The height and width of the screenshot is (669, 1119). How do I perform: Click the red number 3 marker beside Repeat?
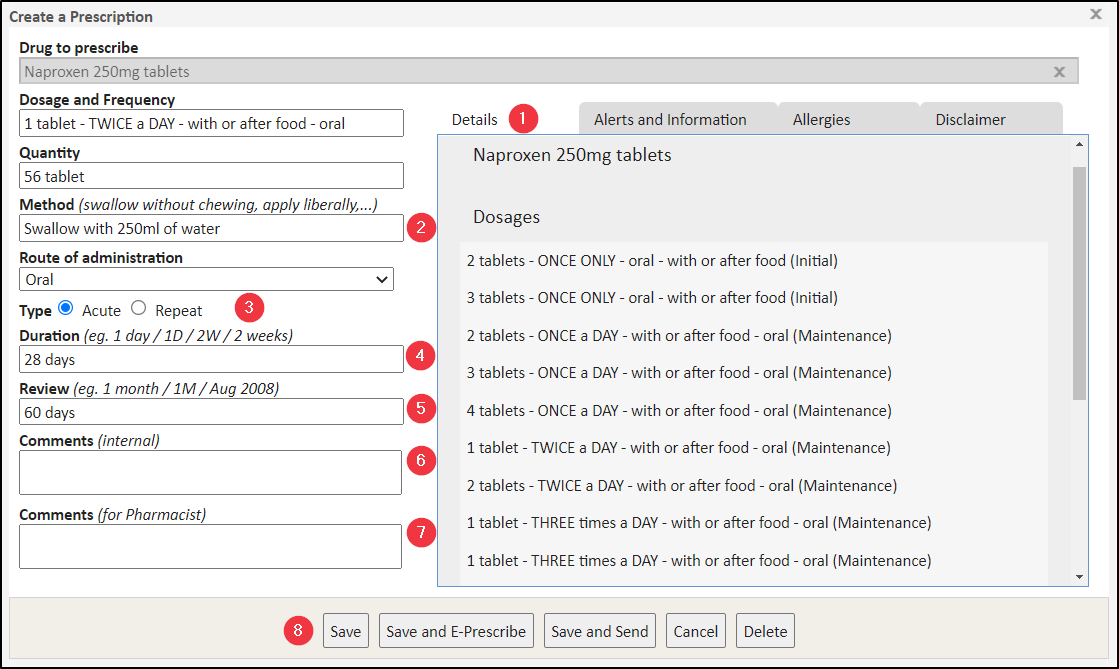click(x=249, y=307)
